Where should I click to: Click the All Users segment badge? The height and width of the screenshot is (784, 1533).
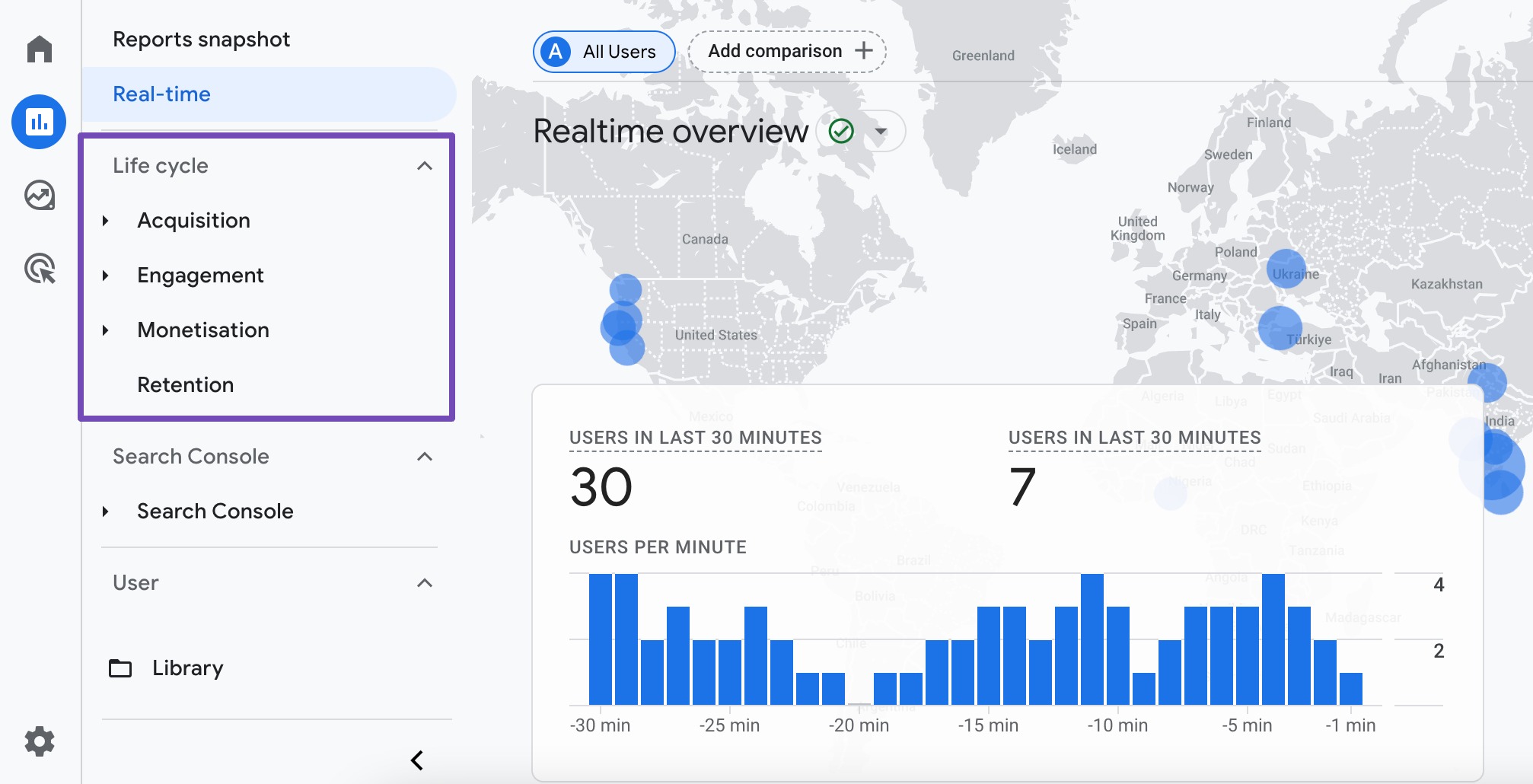pos(604,52)
